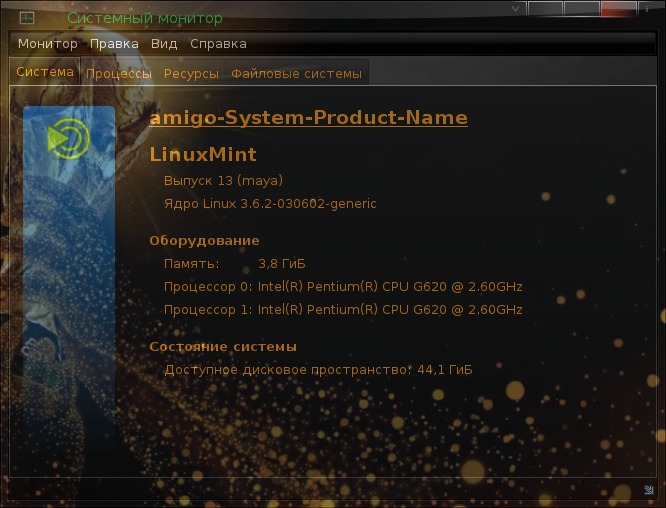666x508 pixels.
Task: Click the Процессор 1 line
Action: [x=343, y=310]
